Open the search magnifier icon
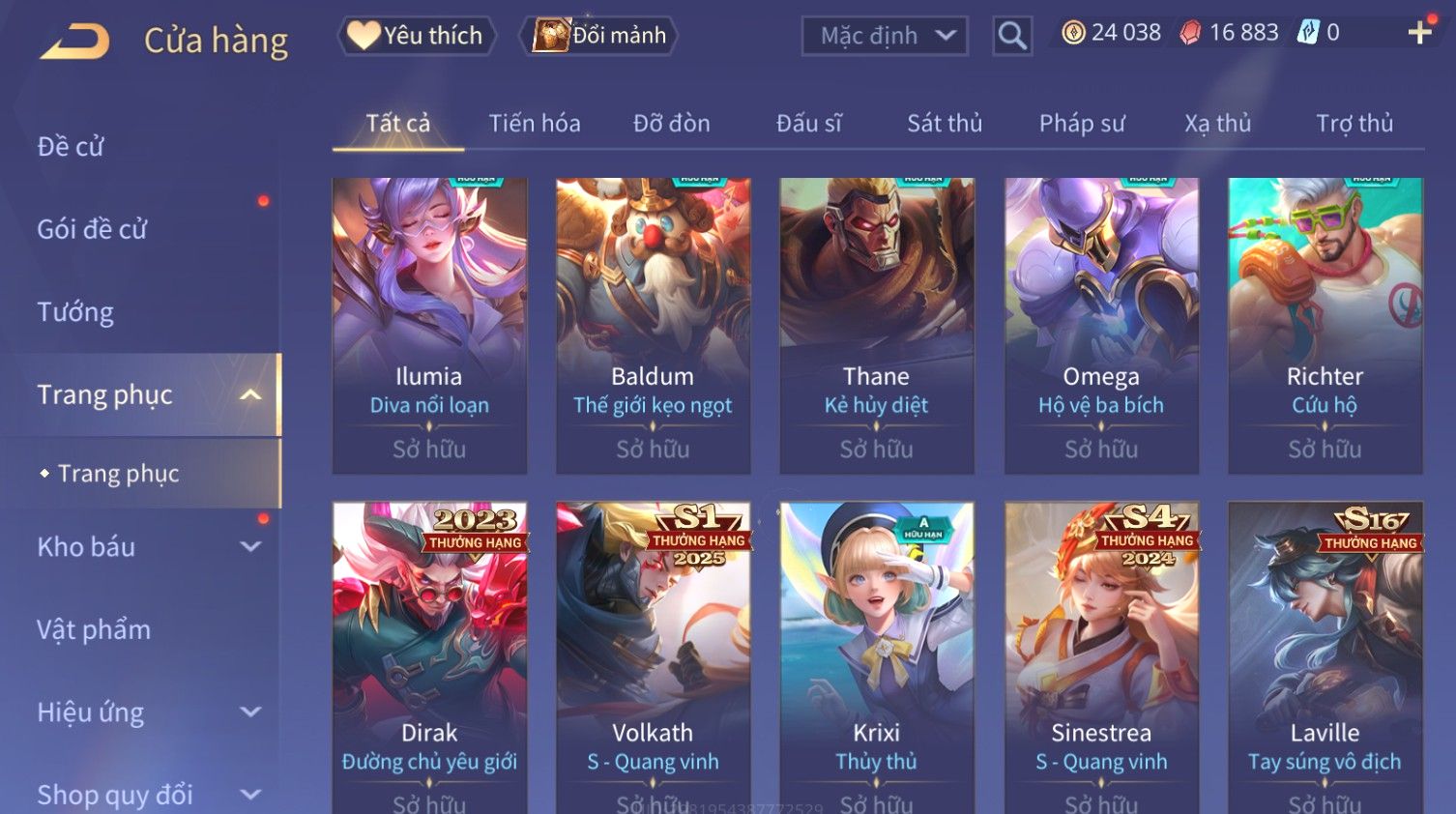Viewport: 1456px width, 814px height. point(1012,36)
